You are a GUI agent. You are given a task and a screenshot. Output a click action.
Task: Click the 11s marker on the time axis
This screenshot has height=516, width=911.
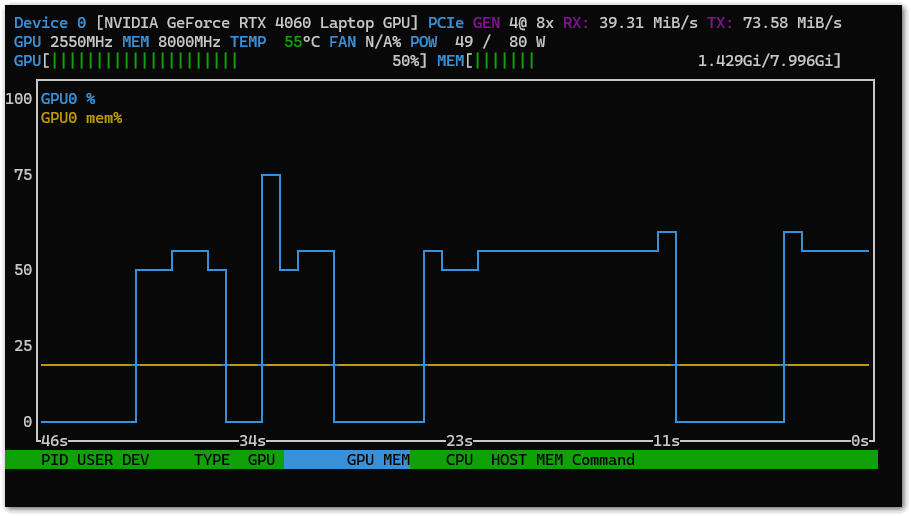(666, 441)
